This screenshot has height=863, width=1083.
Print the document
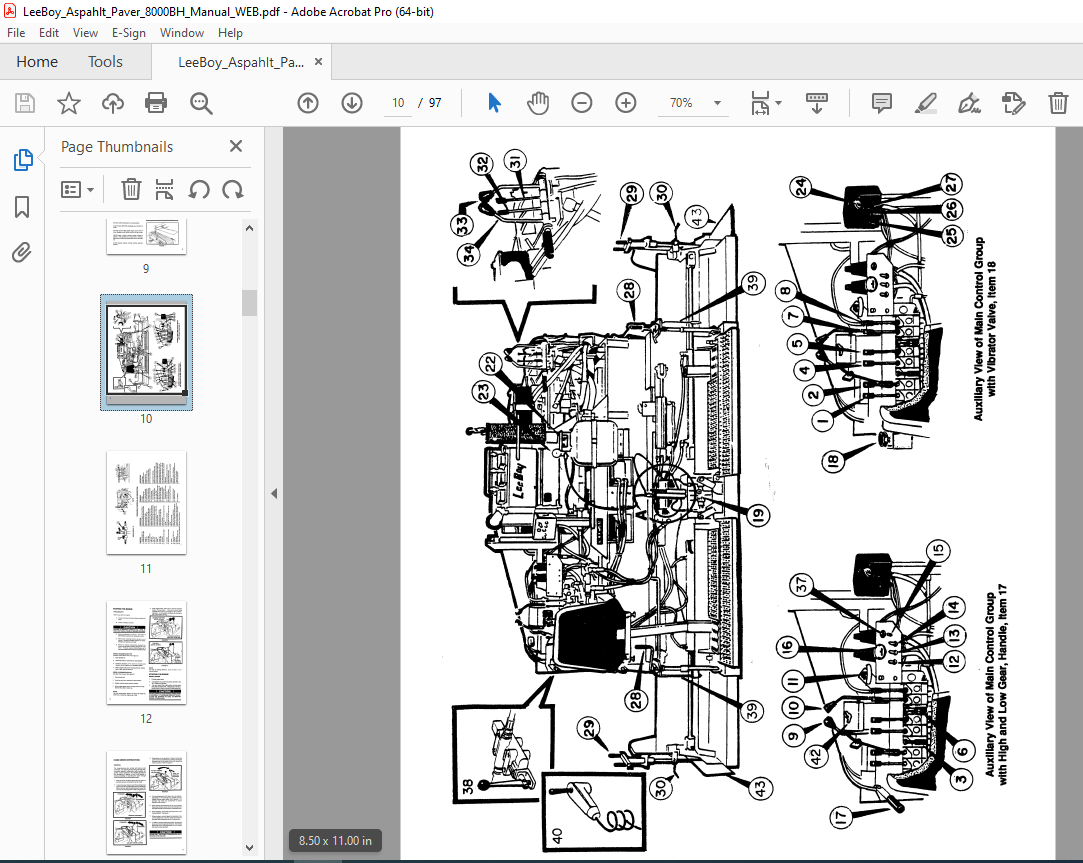click(156, 103)
